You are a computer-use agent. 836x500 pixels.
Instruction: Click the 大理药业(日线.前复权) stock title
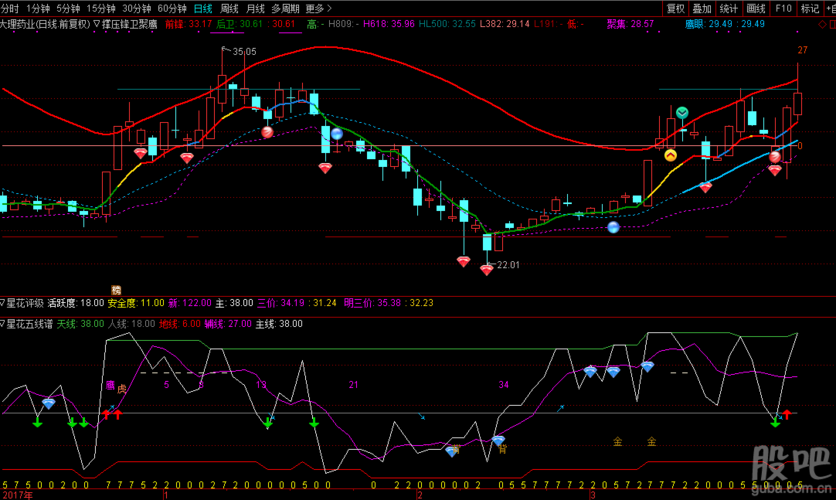coord(45,24)
